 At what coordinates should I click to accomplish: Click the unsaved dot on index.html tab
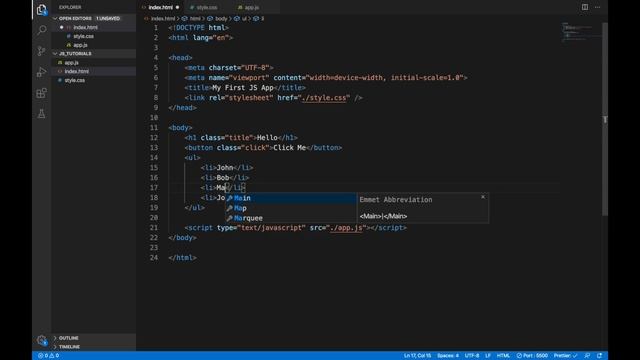(x=177, y=7)
